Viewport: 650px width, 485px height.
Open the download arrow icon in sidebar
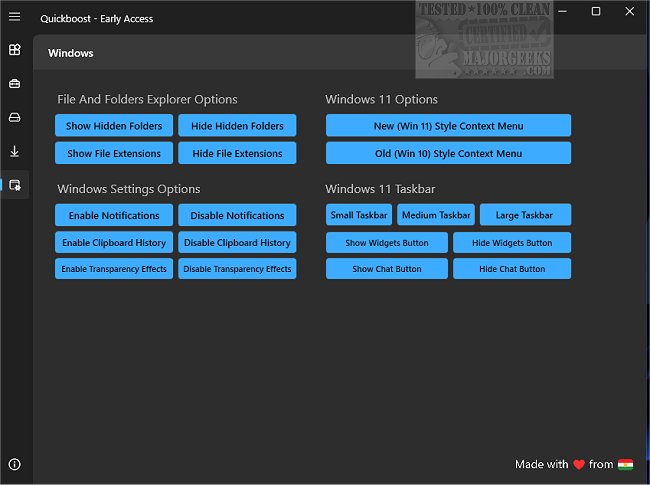click(x=15, y=151)
